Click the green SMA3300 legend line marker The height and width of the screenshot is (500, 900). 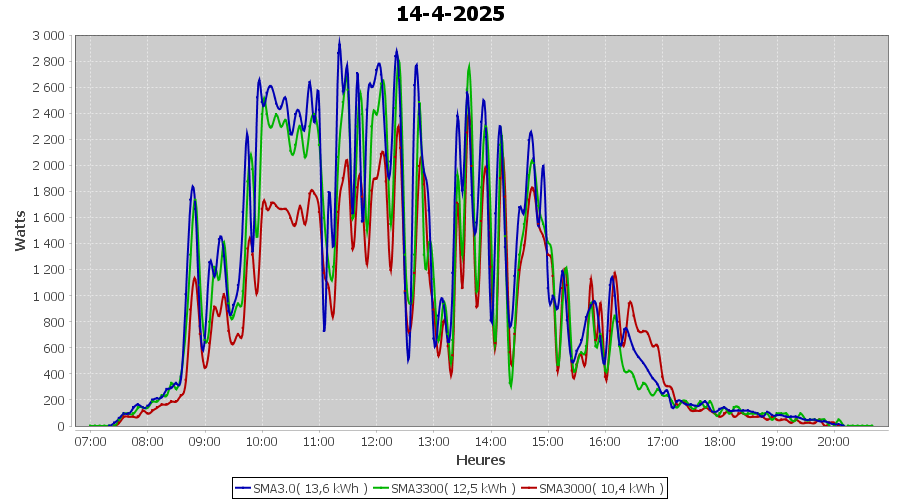(381, 489)
